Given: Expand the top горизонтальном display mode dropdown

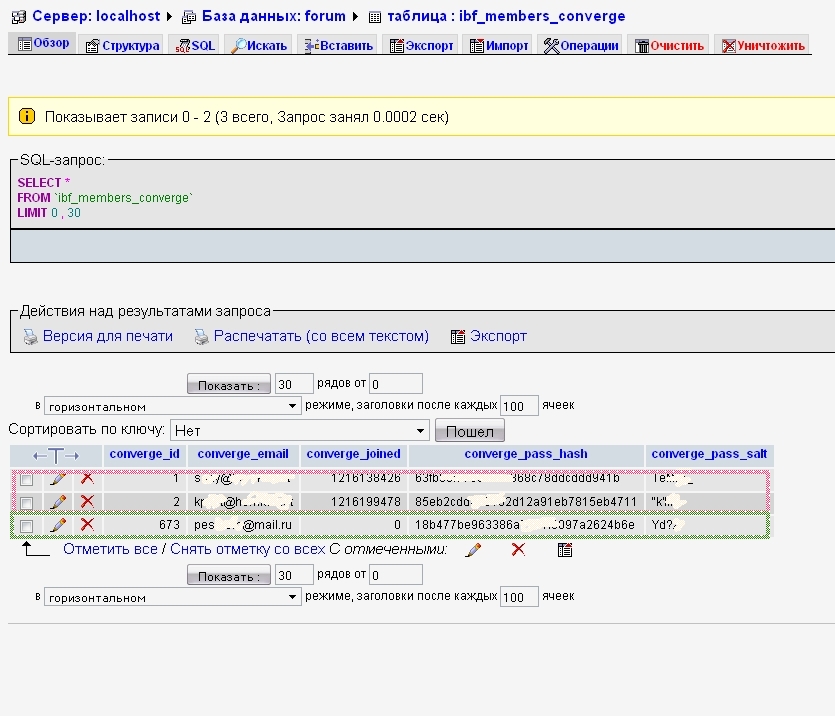Looking at the screenshot, I should coord(172,406).
